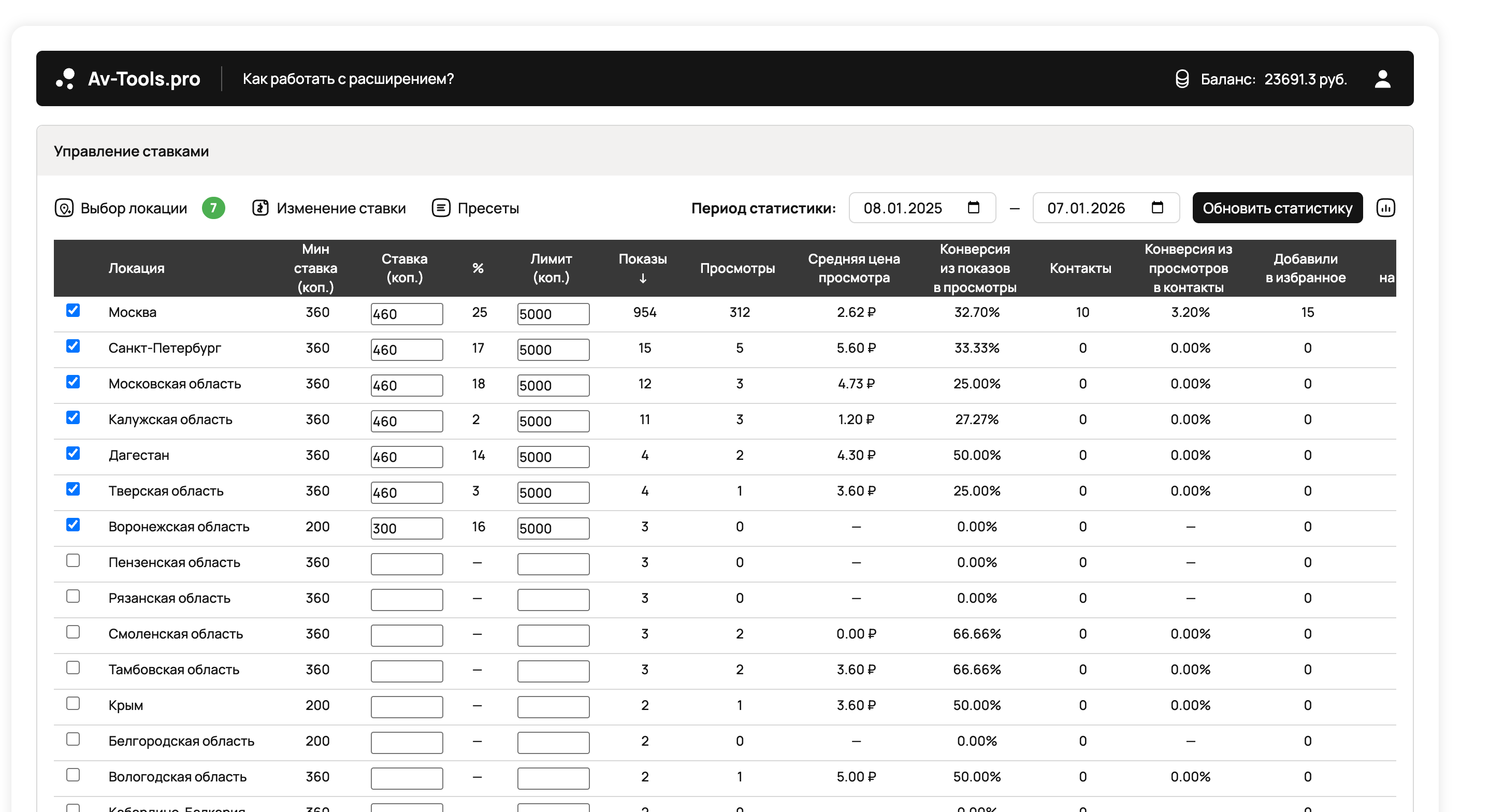Viewport: 1504px width, 812px height.
Task: Check the Крым row checkbox
Action: pos(73,704)
